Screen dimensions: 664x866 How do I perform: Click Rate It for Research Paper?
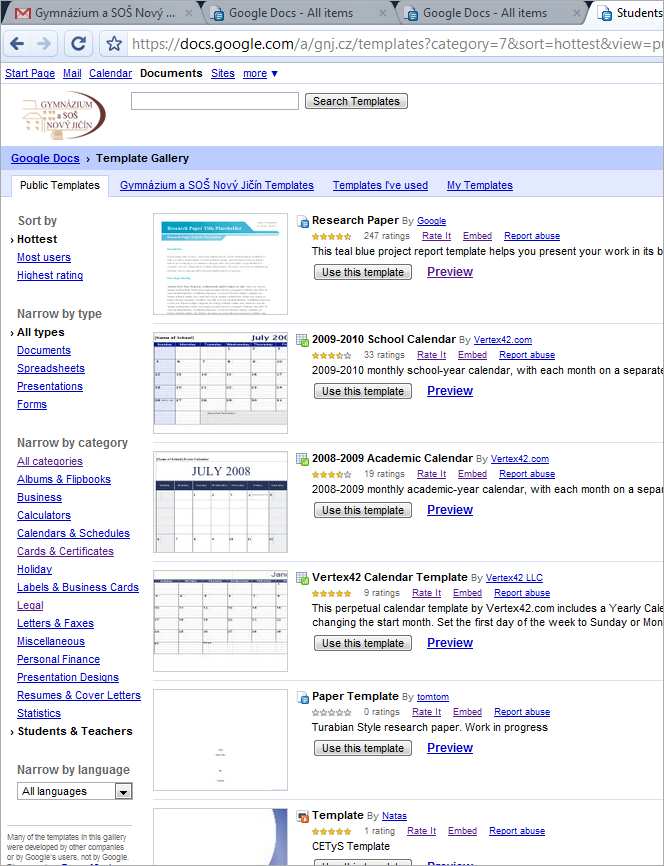click(436, 236)
